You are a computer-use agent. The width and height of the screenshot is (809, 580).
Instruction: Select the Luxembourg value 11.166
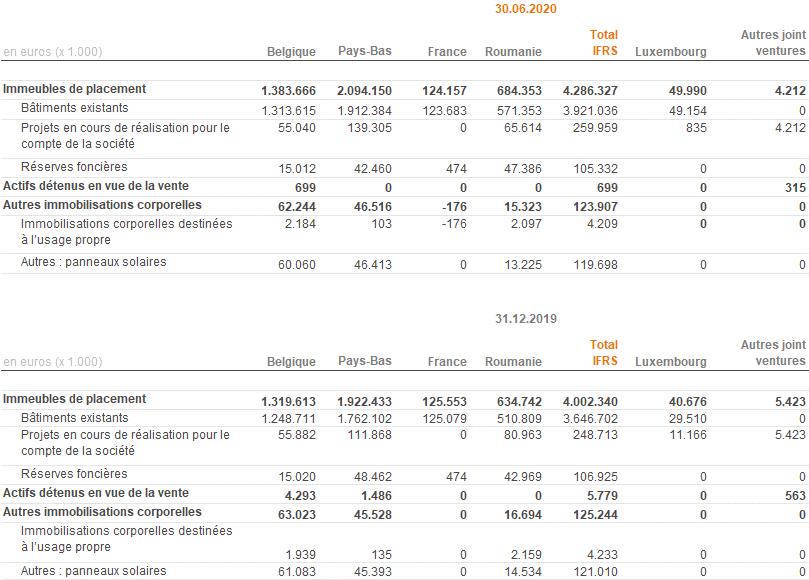pos(688,435)
